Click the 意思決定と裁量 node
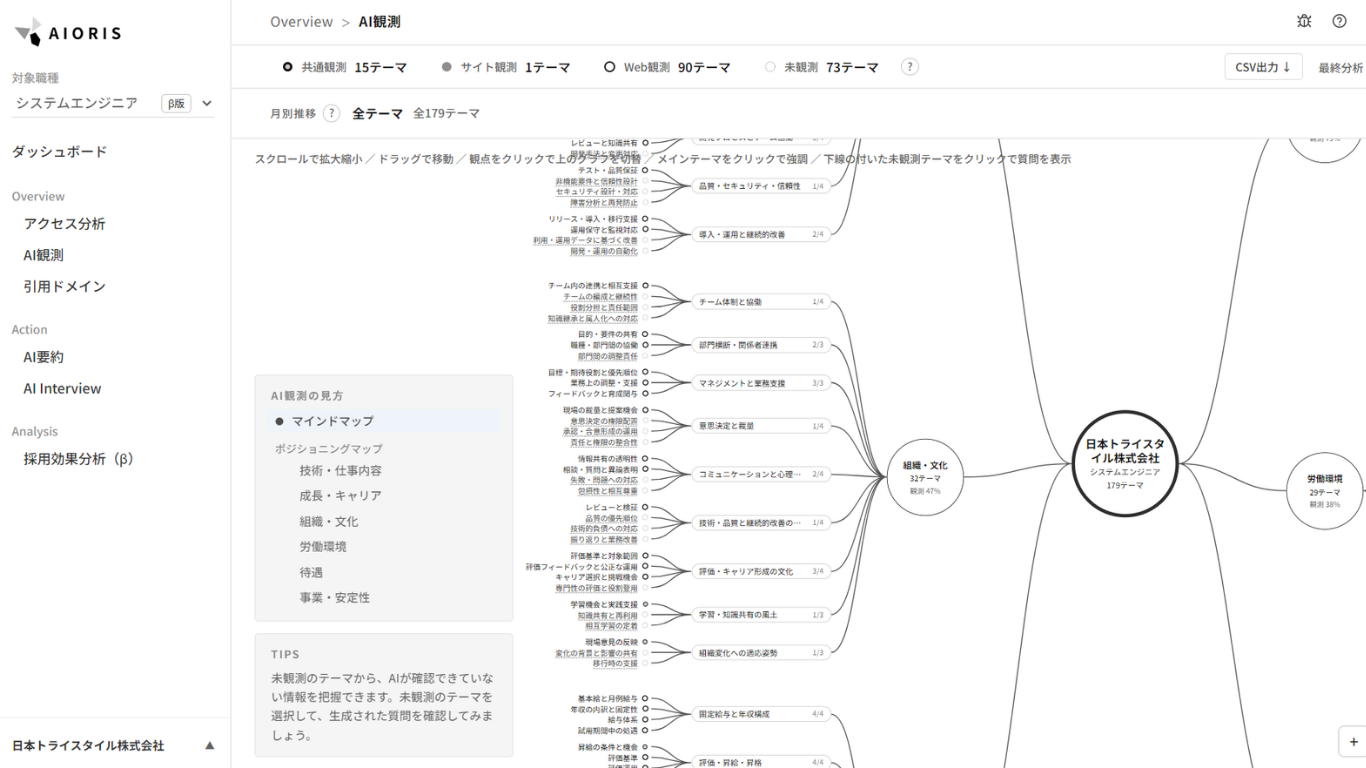1366x768 pixels. click(x=761, y=426)
